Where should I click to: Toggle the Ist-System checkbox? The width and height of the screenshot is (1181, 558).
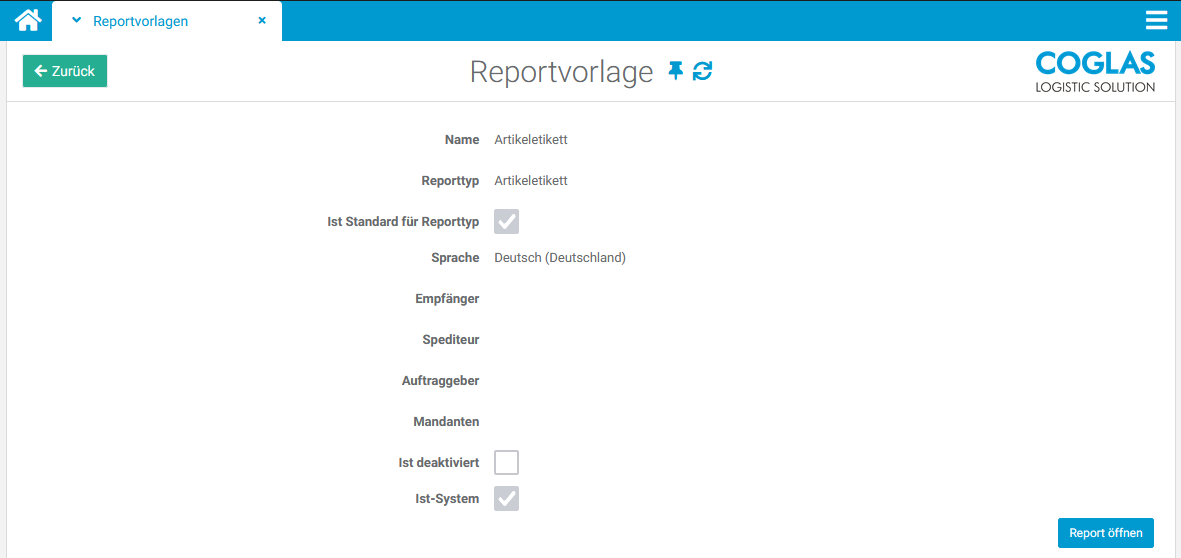(x=506, y=498)
